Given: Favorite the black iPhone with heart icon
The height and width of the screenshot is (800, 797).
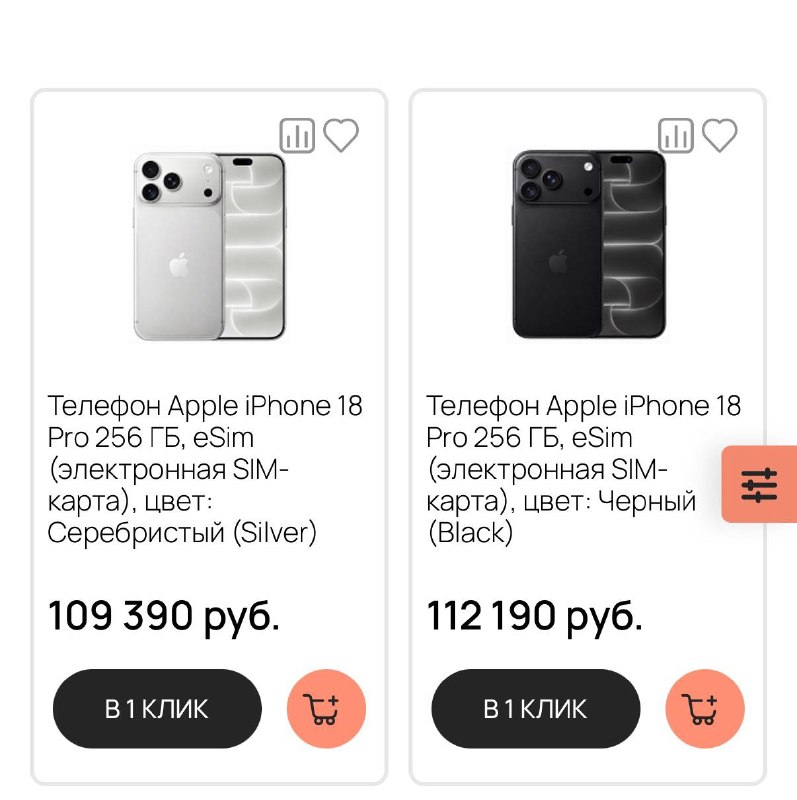Looking at the screenshot, I should 719,135.
